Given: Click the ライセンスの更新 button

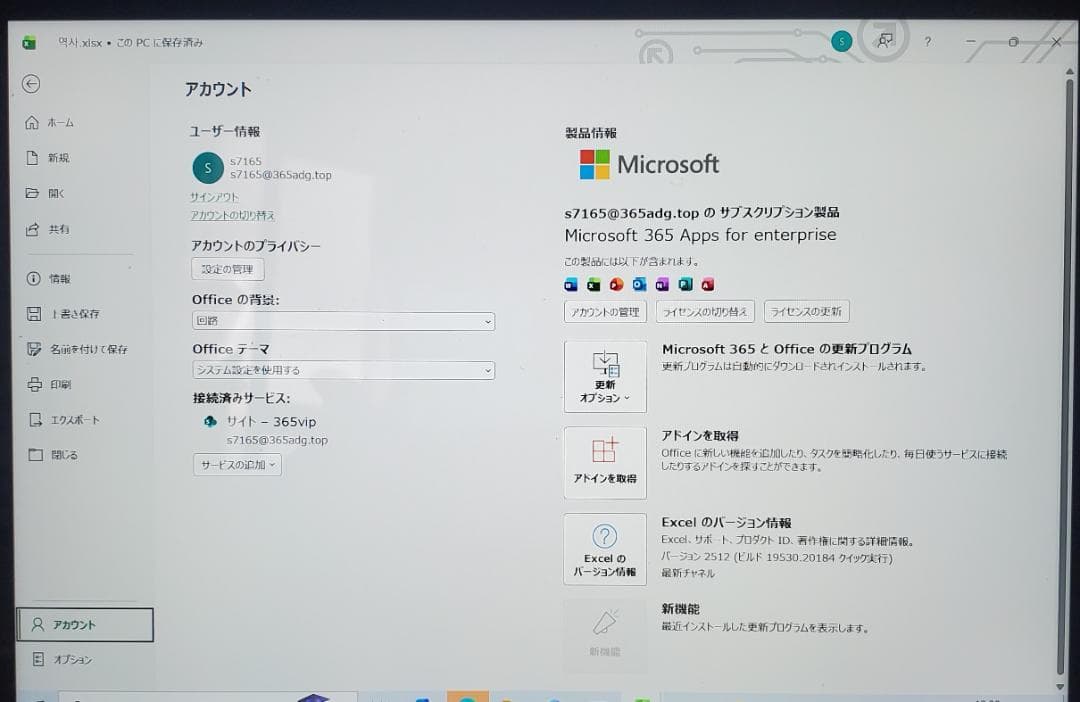Looking at the screenshot, I should pos(807,311).
